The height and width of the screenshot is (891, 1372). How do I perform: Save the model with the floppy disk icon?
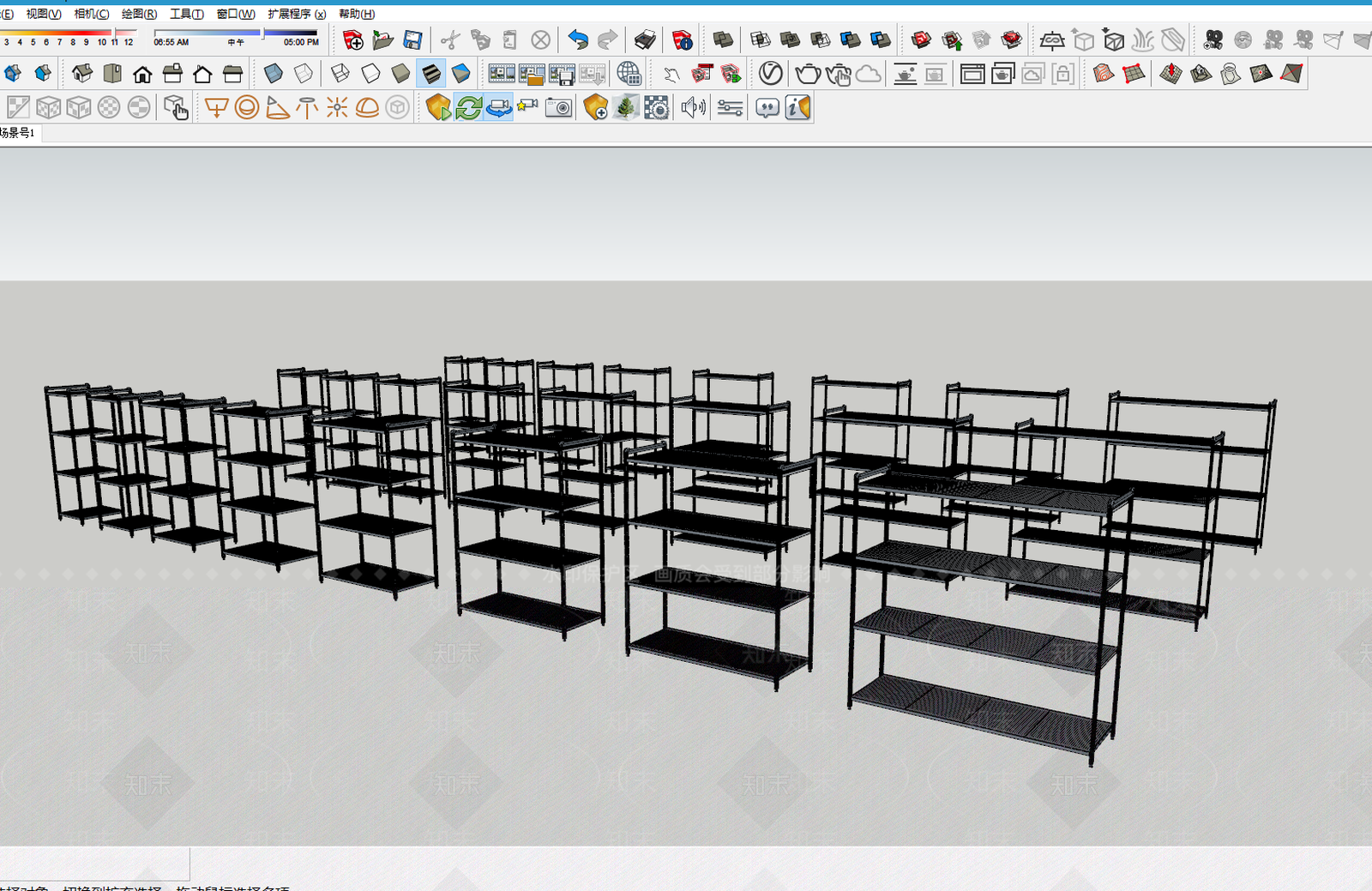pos(412,39)
